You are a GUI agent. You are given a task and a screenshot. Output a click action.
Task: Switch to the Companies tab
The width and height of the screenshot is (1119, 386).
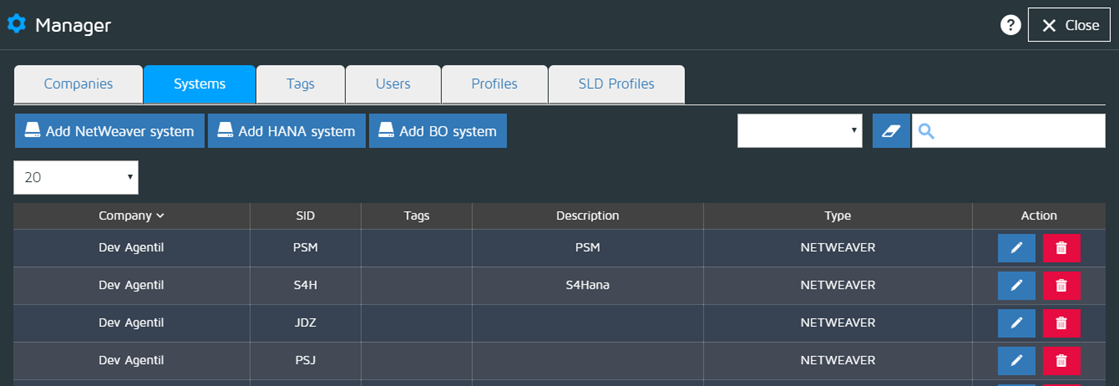[79, 84]
